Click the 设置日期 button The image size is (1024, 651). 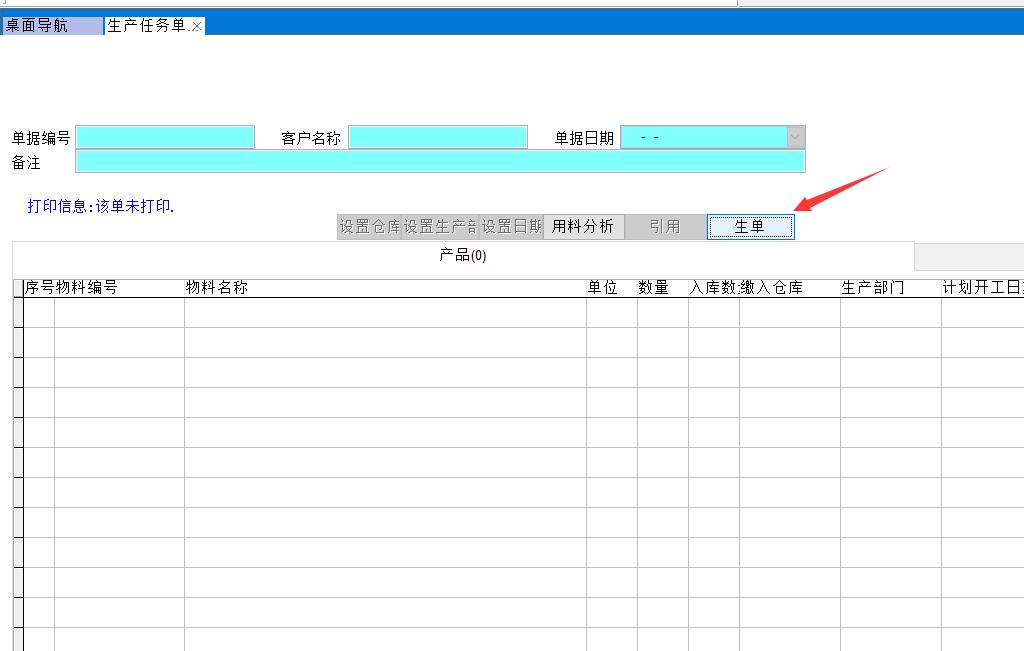pyautogui.click(x=511, y=227)
